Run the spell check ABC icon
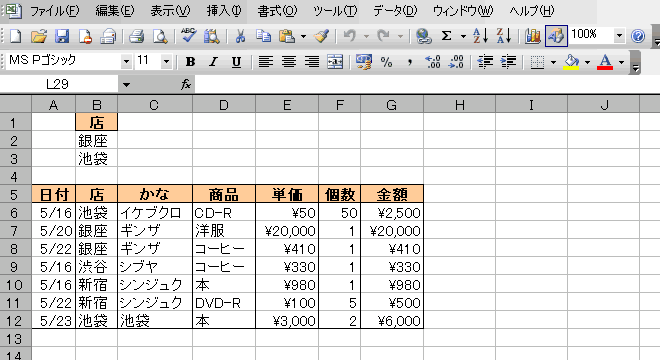 point(188,36)
